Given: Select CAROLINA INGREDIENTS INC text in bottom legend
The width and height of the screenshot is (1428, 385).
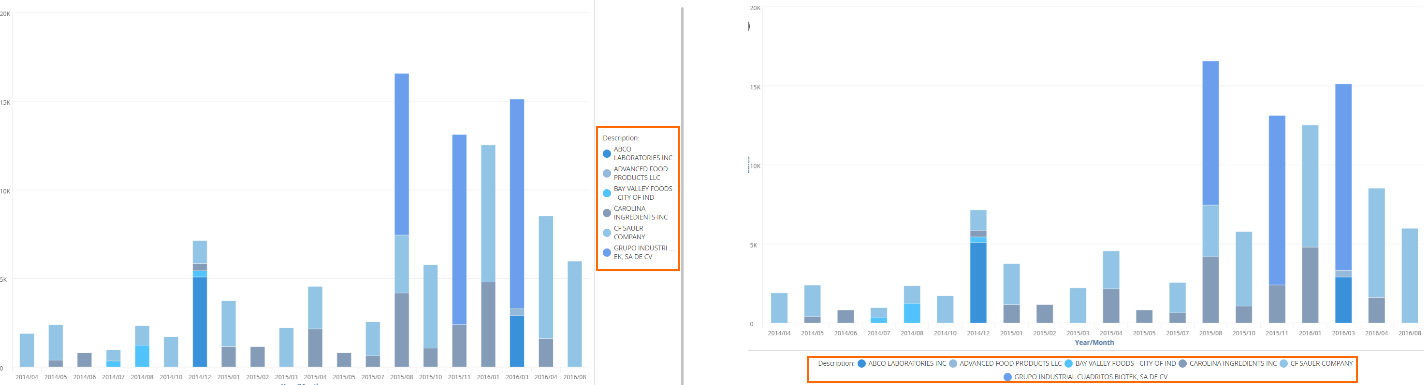Looking at the screenshot, I should click(1233, 364).
